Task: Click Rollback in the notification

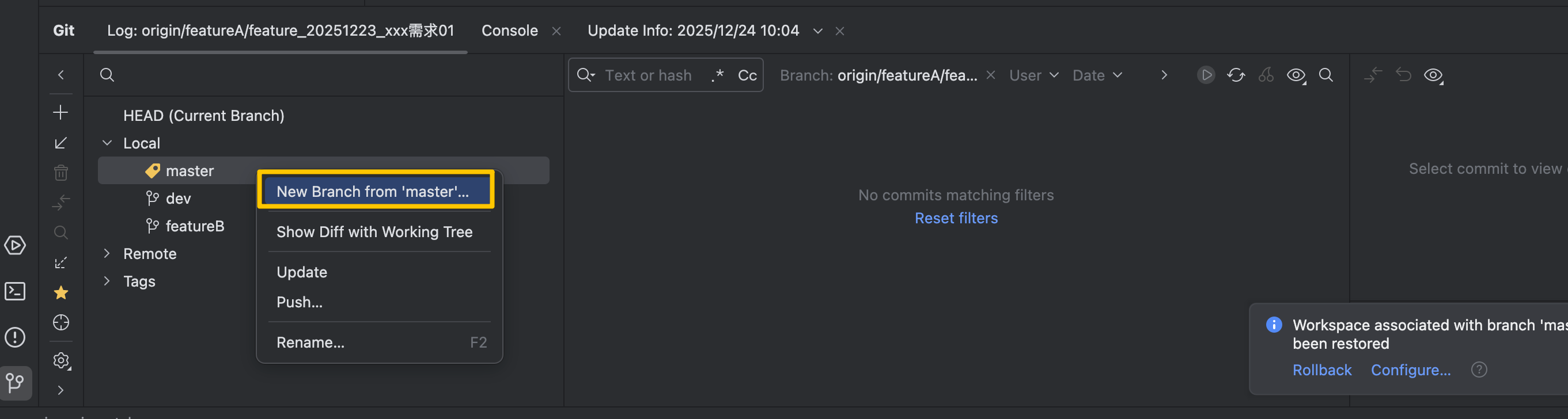Action: 1321,370
